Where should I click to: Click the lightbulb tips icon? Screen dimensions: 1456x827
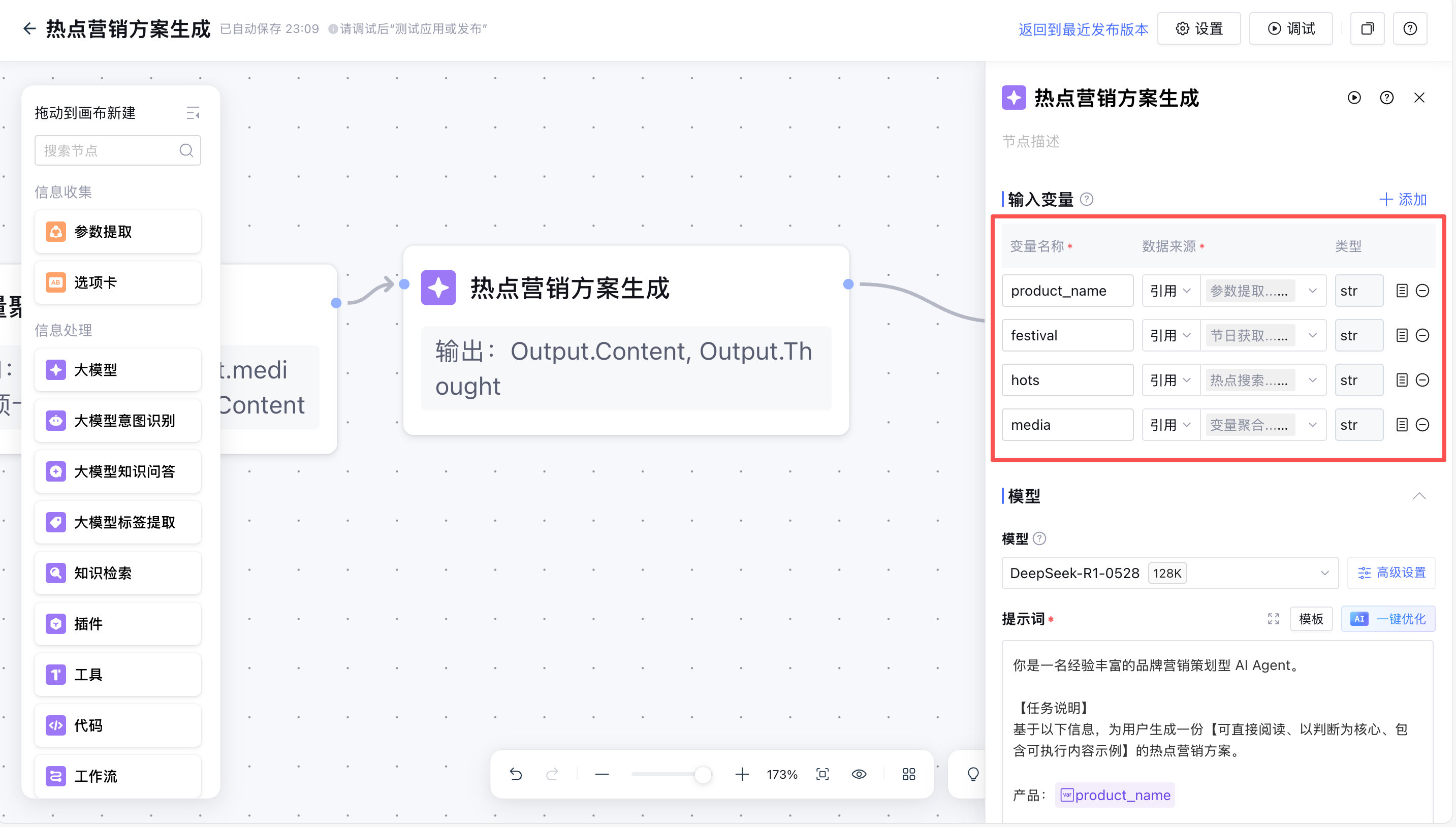[973, 774]
